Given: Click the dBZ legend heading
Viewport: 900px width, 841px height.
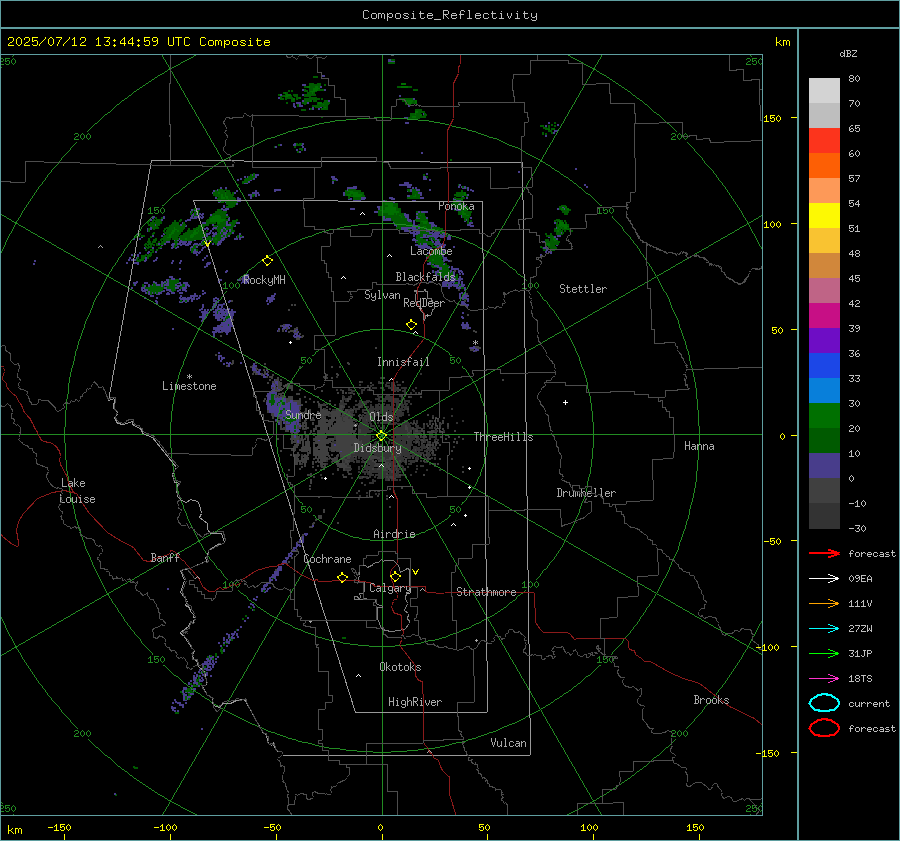Looking at the screenshot, I should pyautogui.click(x=848, y=53).
